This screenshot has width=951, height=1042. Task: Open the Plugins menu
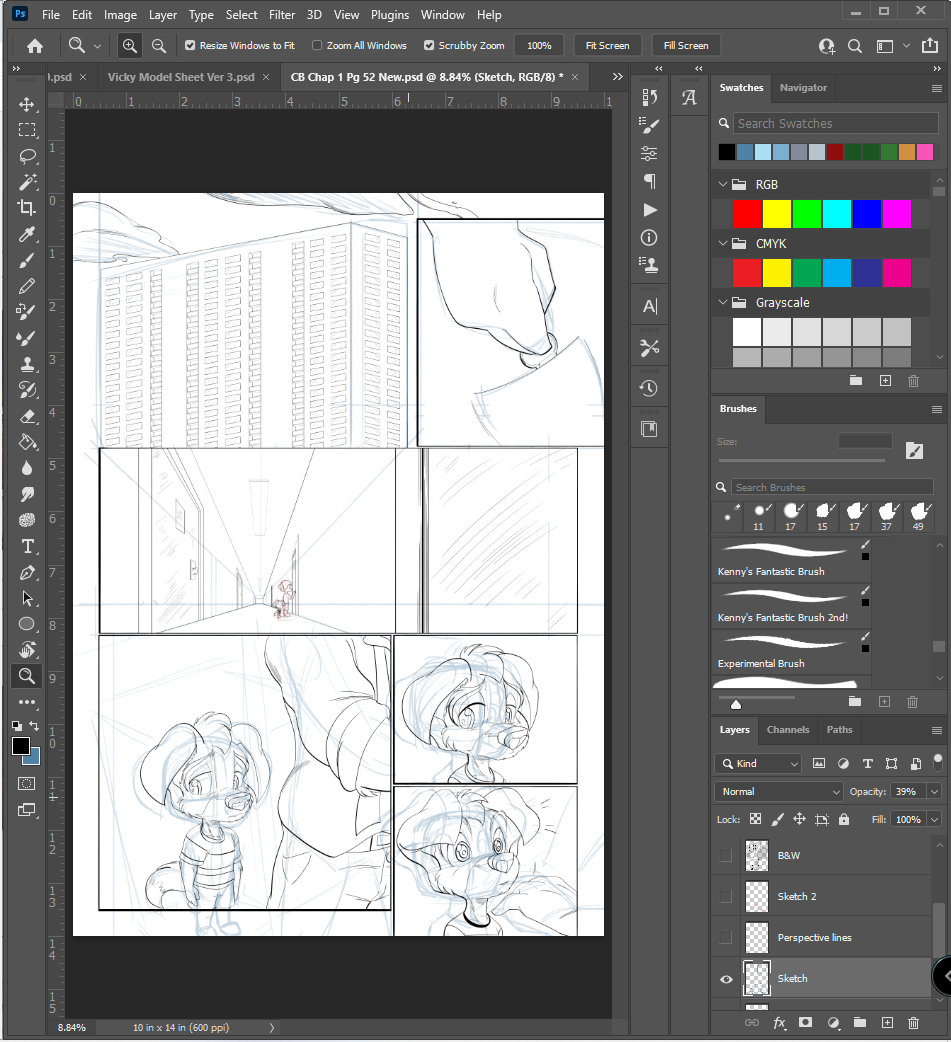point(390,15)
